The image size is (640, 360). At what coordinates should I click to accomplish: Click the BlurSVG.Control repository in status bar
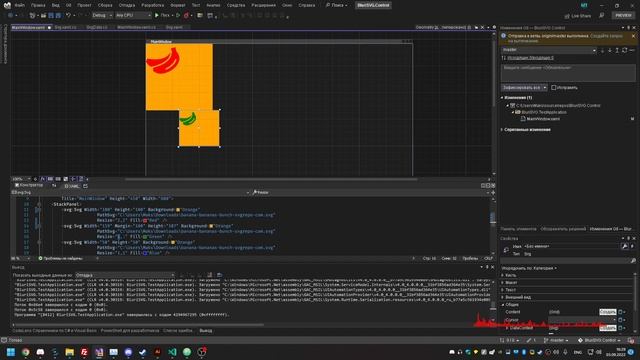coord(599,340)
